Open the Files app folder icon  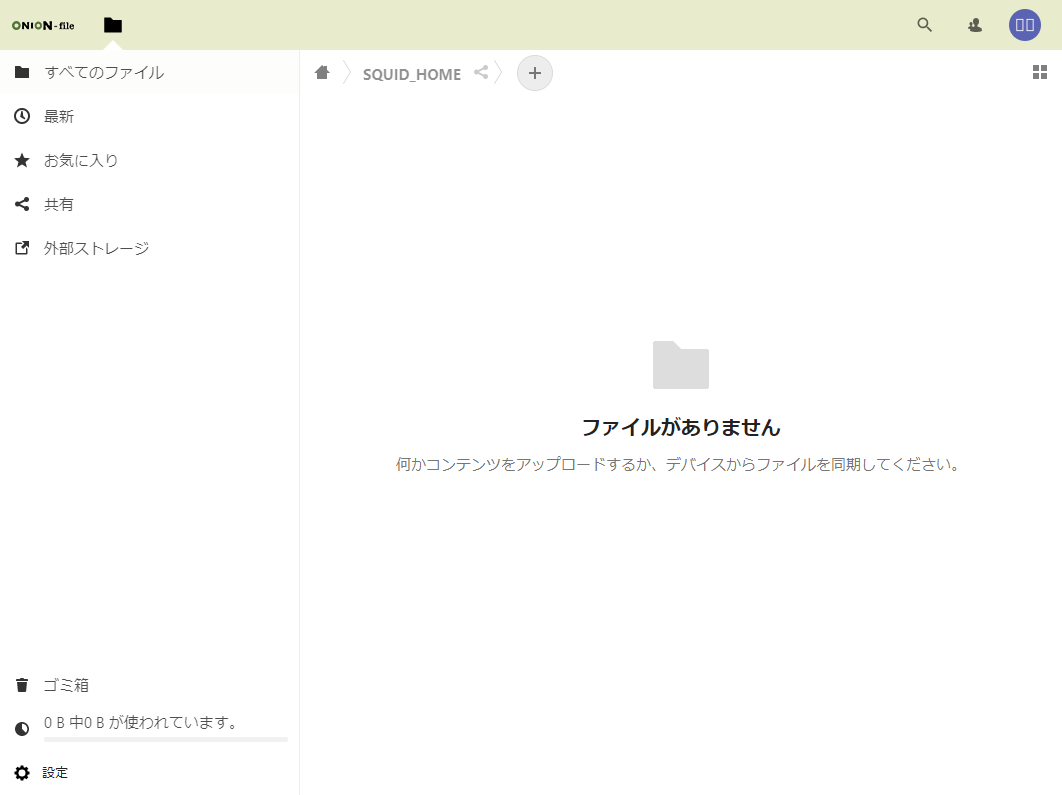(x=113, y=25)
